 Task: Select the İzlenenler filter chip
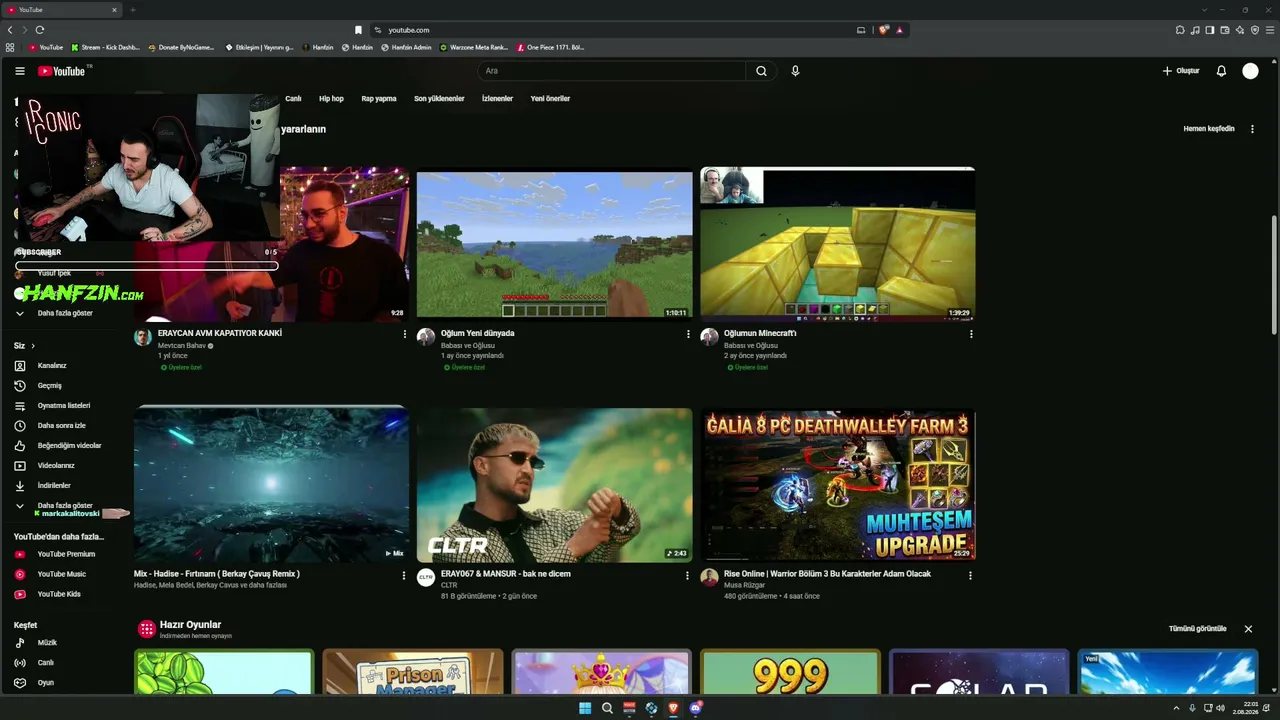(497, 99)
